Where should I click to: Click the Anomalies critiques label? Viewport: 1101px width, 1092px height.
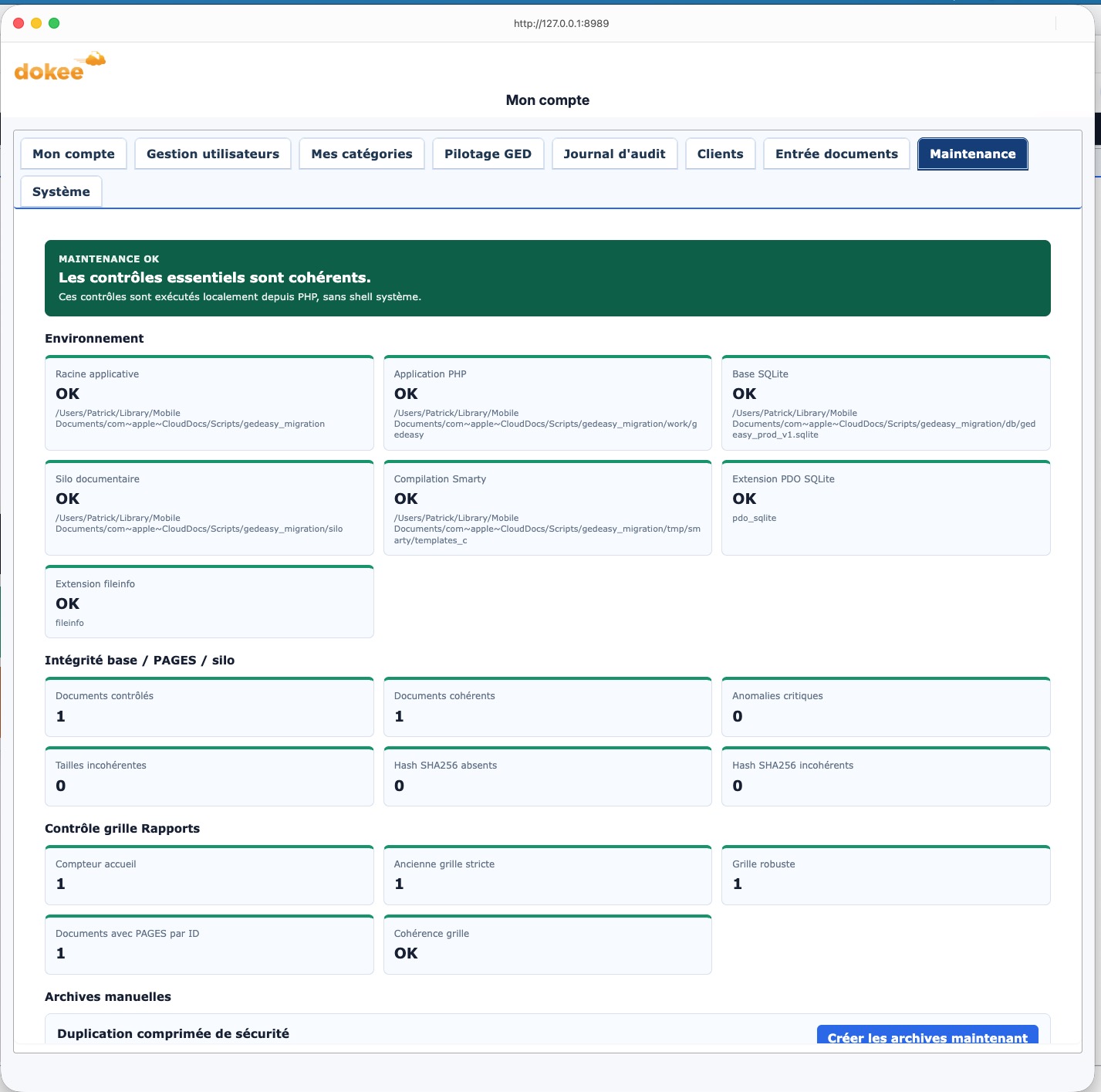[777, 695]
